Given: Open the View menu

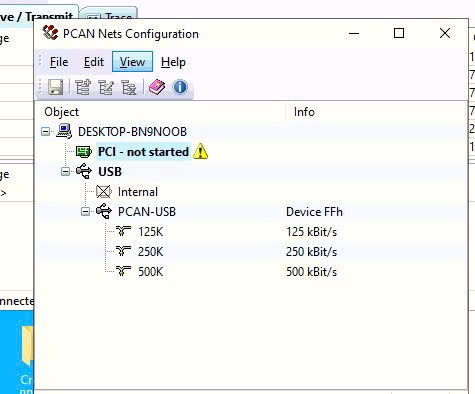Looking at the screenshot, I should 132,62.
